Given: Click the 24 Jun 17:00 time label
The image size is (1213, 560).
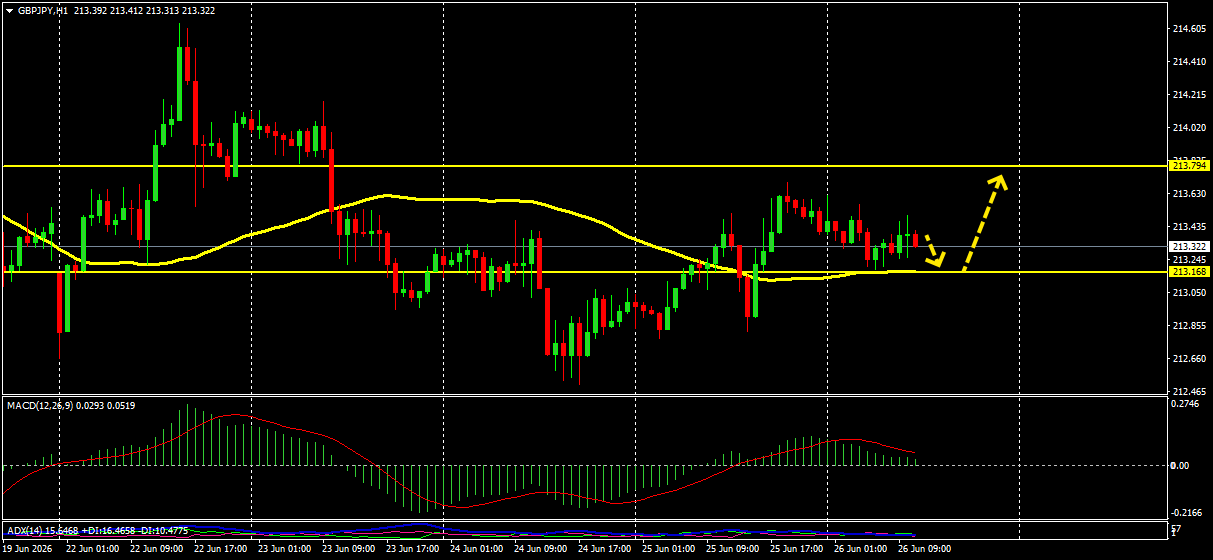Looking at the screenshot, I should point(604,549).
